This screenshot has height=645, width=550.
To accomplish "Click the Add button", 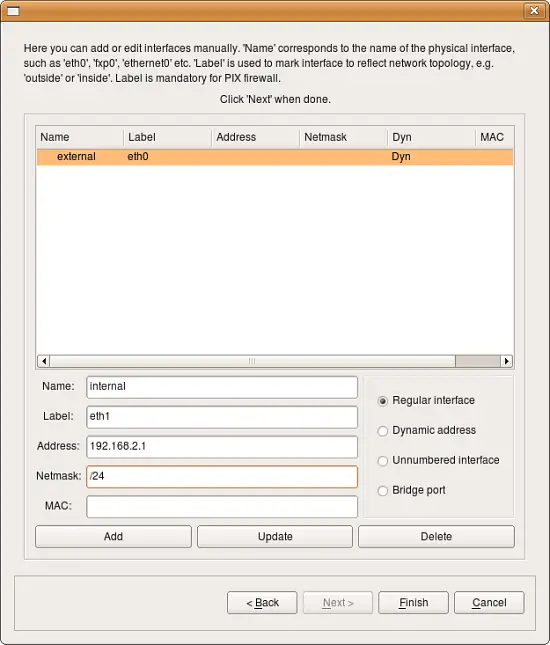I will pyautogui.click(x=114, y=536).
